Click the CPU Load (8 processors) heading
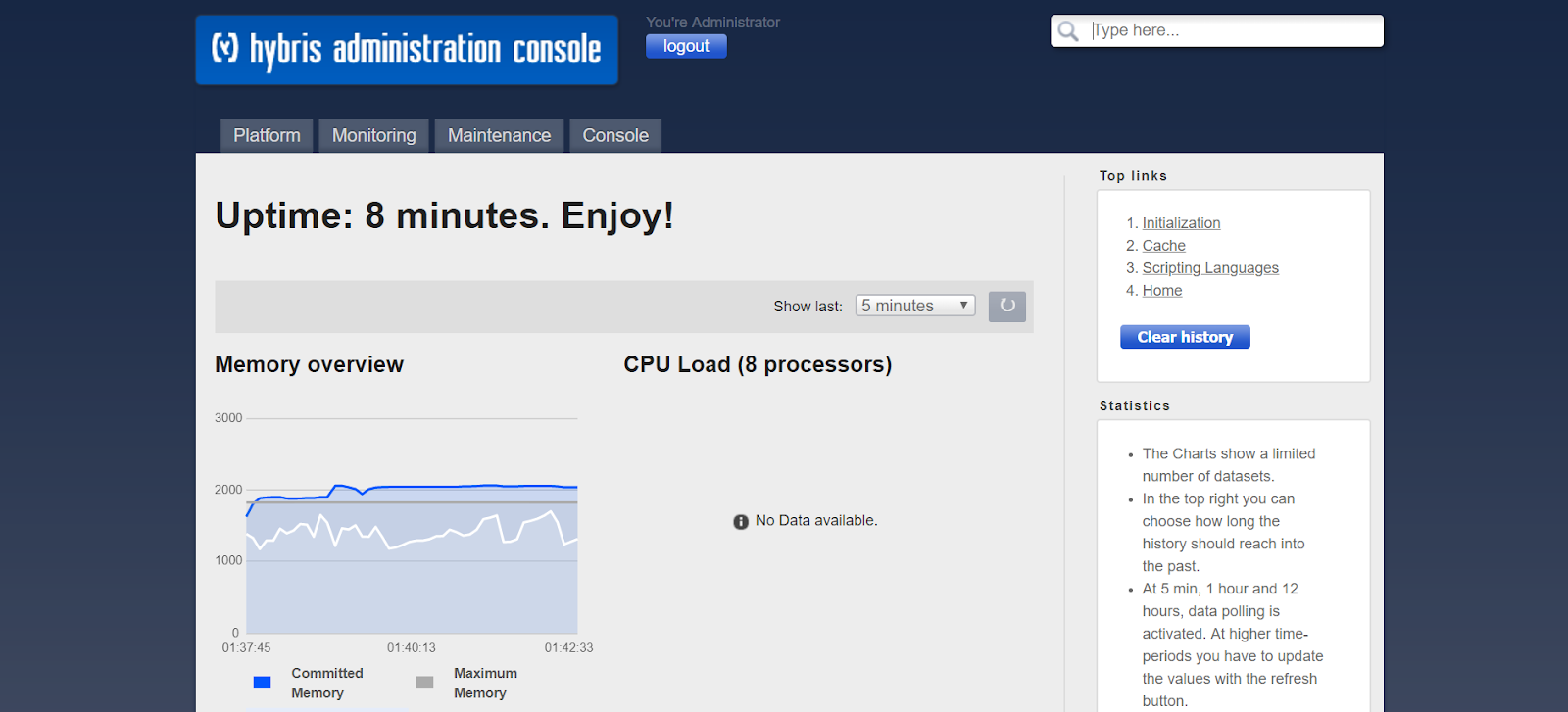Screen dimensions: 1568x712 [758, 364]
